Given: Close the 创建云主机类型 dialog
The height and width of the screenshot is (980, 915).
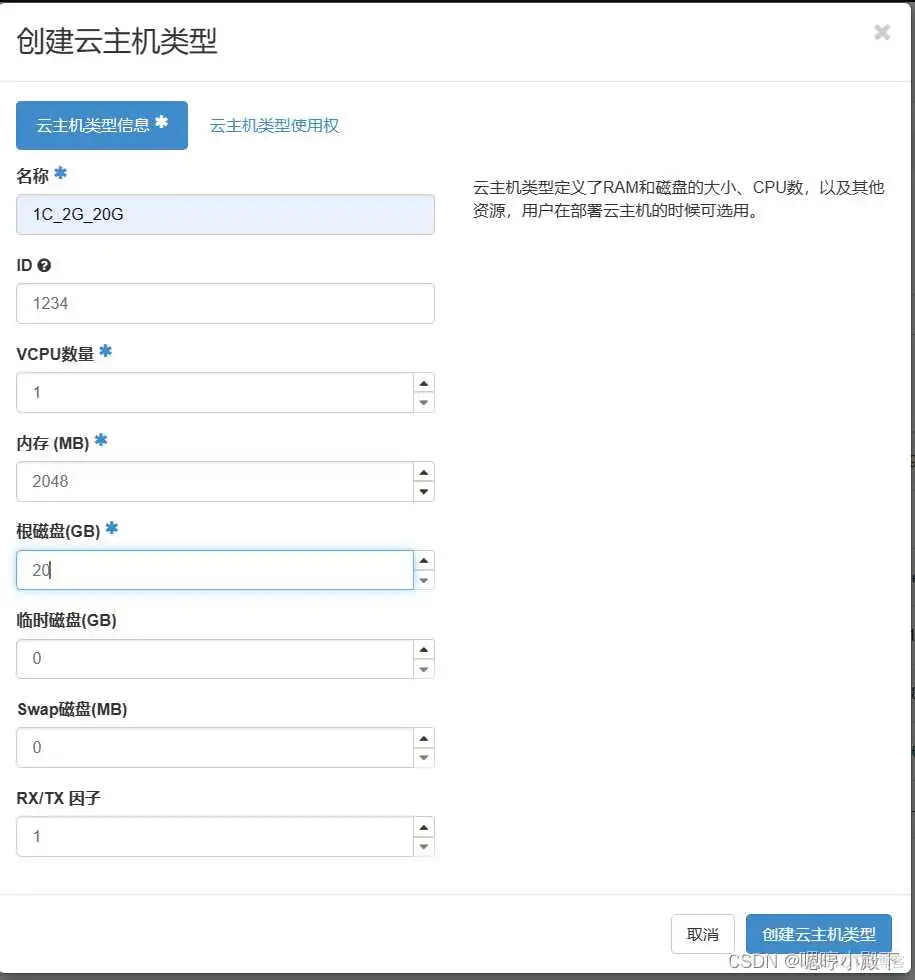Looking at the screenshot, I should 881,32.
